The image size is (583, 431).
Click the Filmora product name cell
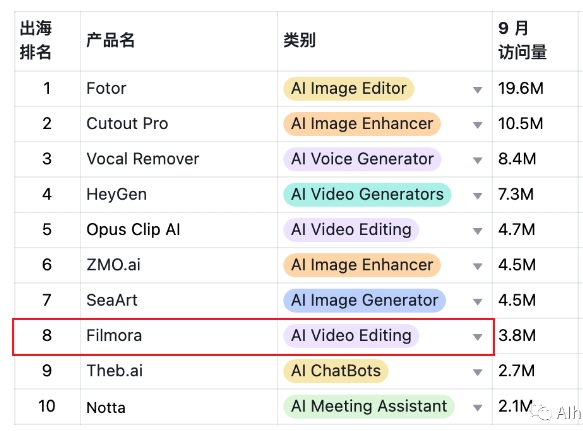point(179,336)
